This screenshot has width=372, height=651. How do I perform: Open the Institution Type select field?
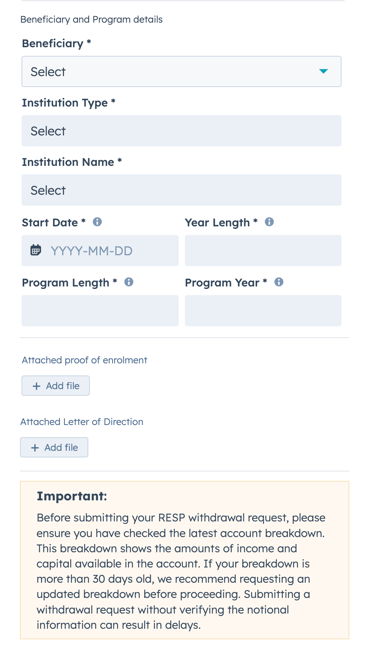click(181, 131)
